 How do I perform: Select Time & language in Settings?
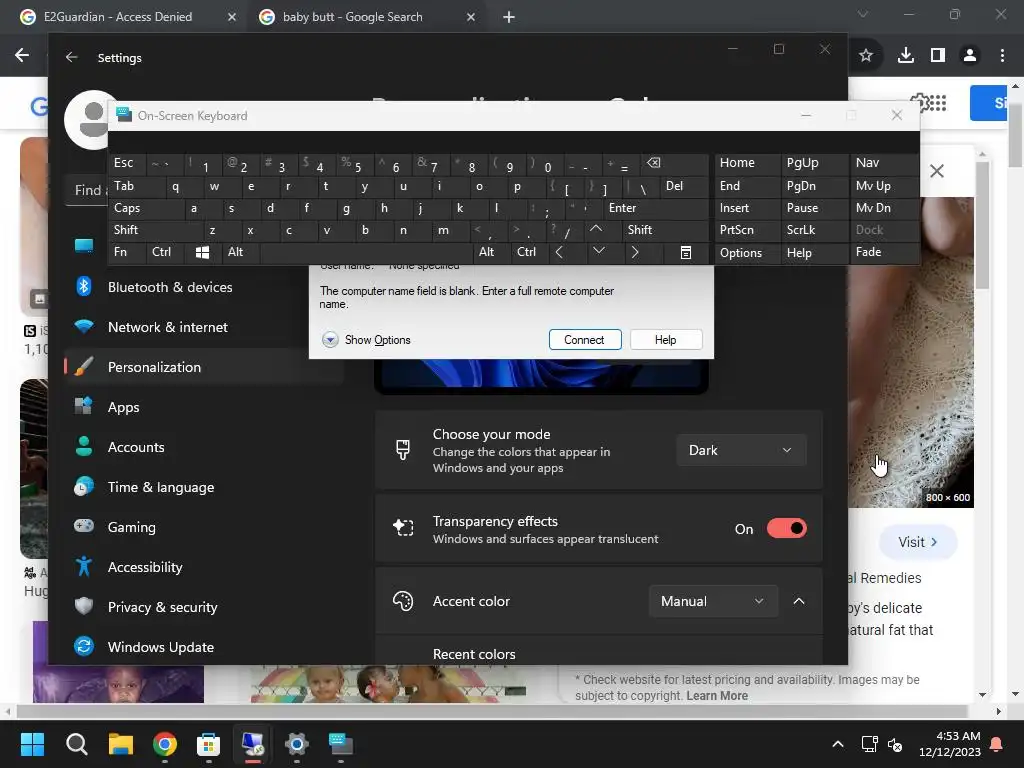coord(204,487)
